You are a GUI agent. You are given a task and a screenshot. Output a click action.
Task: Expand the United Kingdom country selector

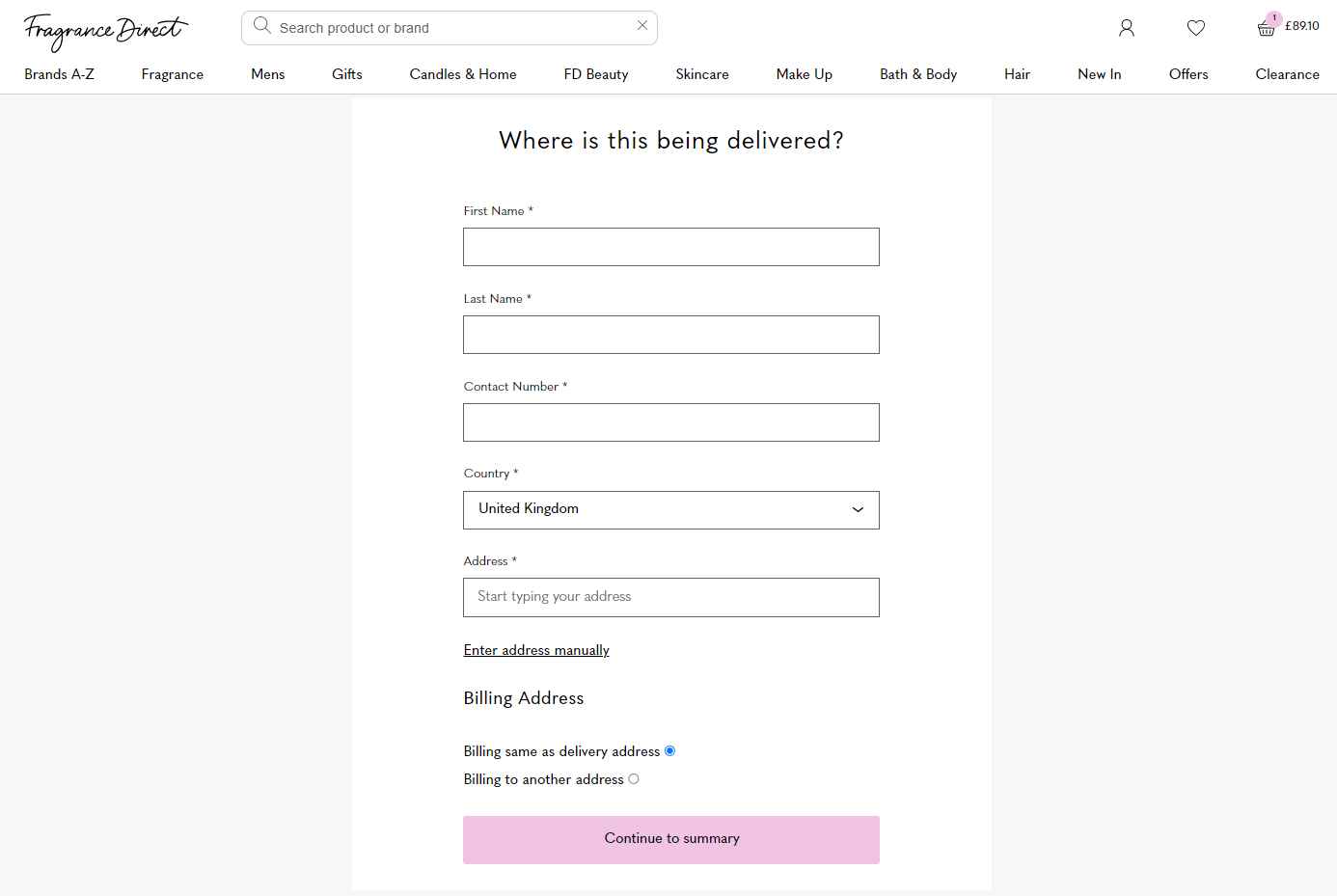[670, 509]
